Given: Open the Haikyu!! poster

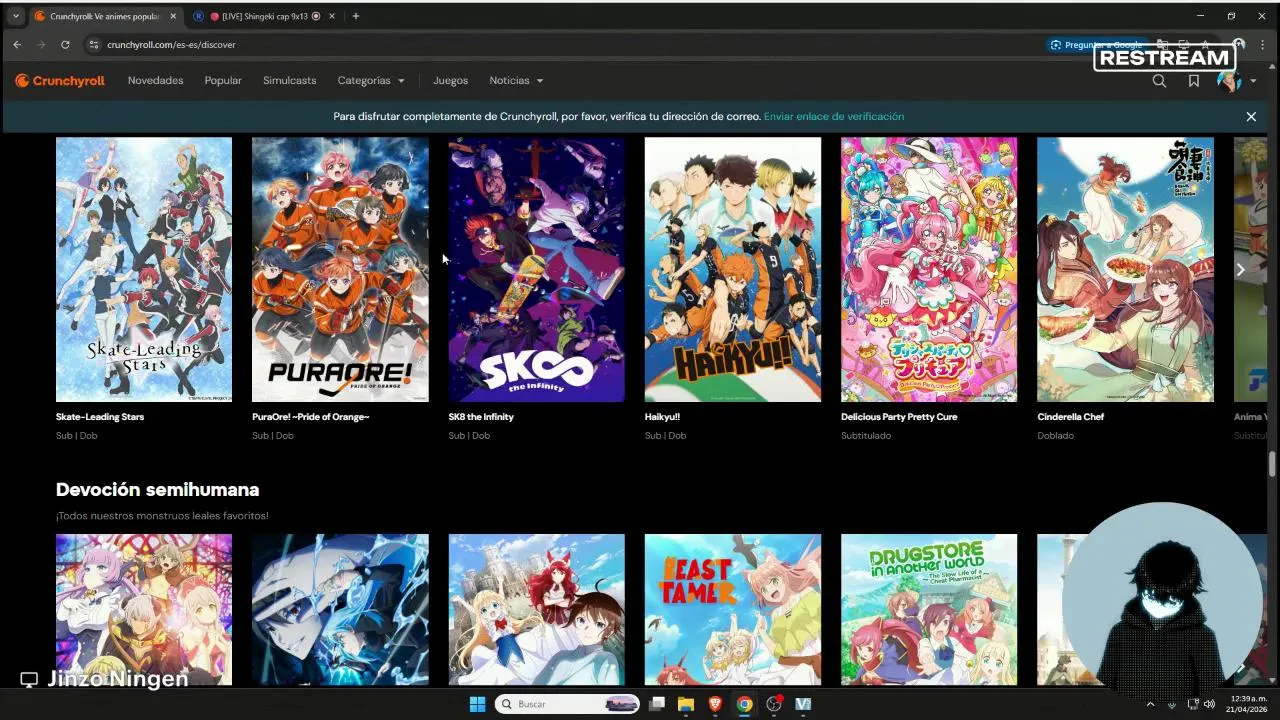Looking at the screenshot, I should tap(733, 269).
